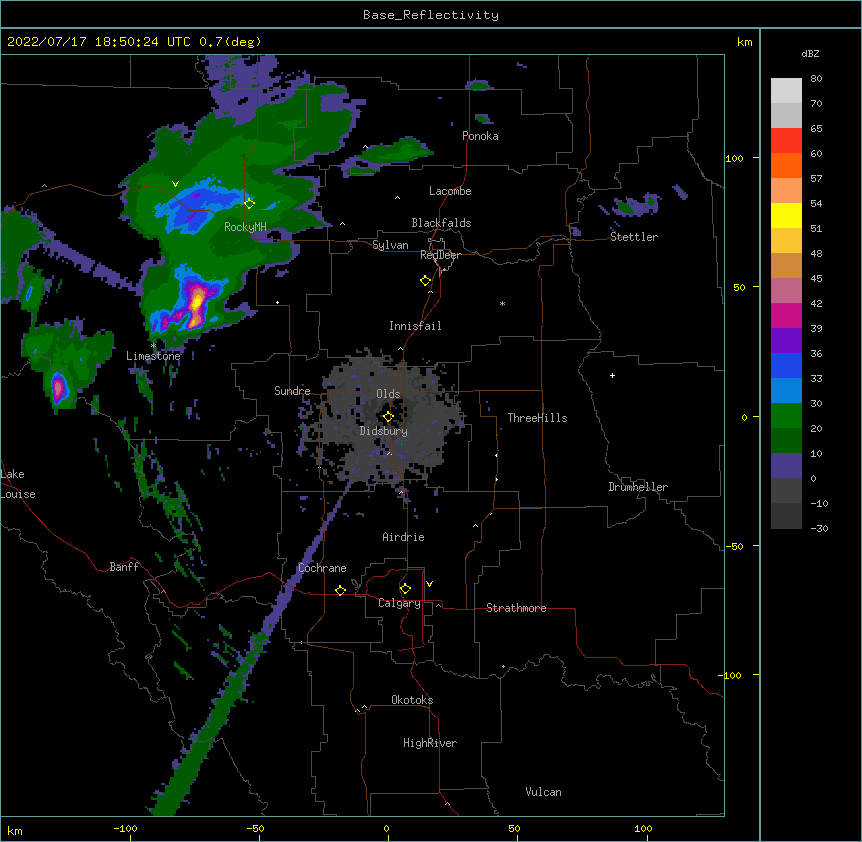862x842 pixels.
Task: Select the Banff town label
Action: pyautogui.click(x=124, y=567)
